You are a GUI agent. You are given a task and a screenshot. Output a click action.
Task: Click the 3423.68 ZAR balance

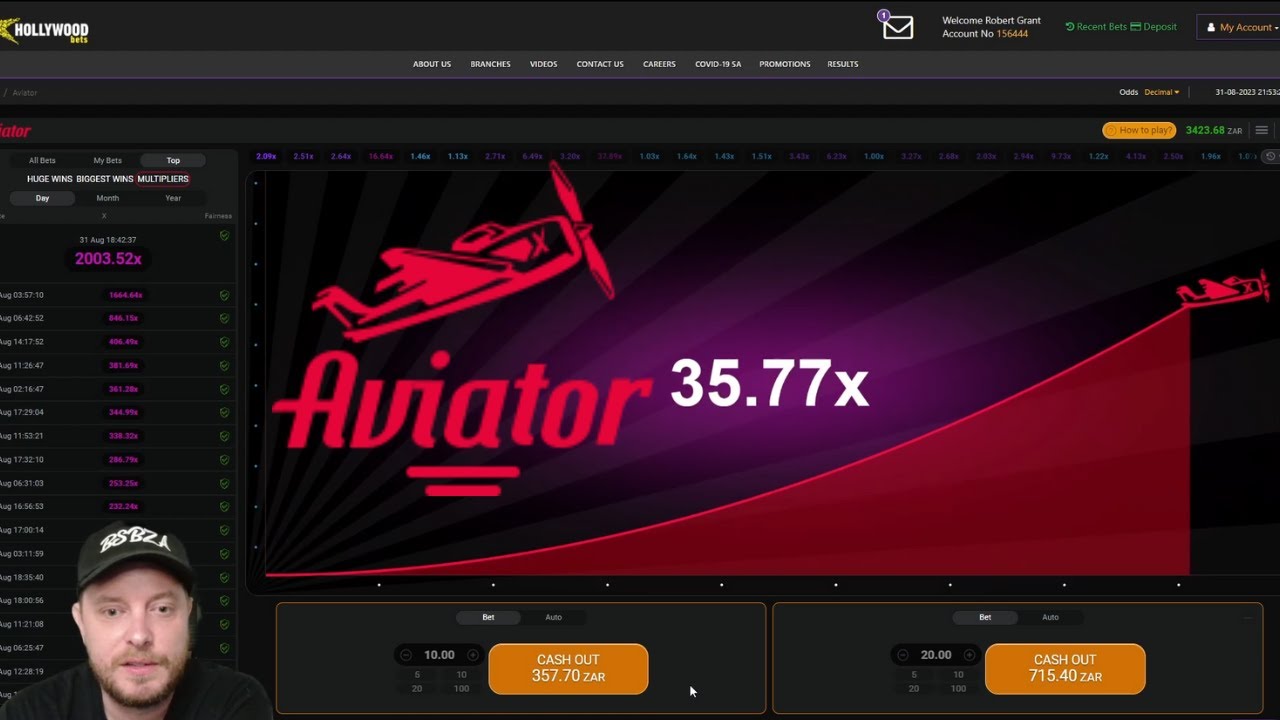1214,131
